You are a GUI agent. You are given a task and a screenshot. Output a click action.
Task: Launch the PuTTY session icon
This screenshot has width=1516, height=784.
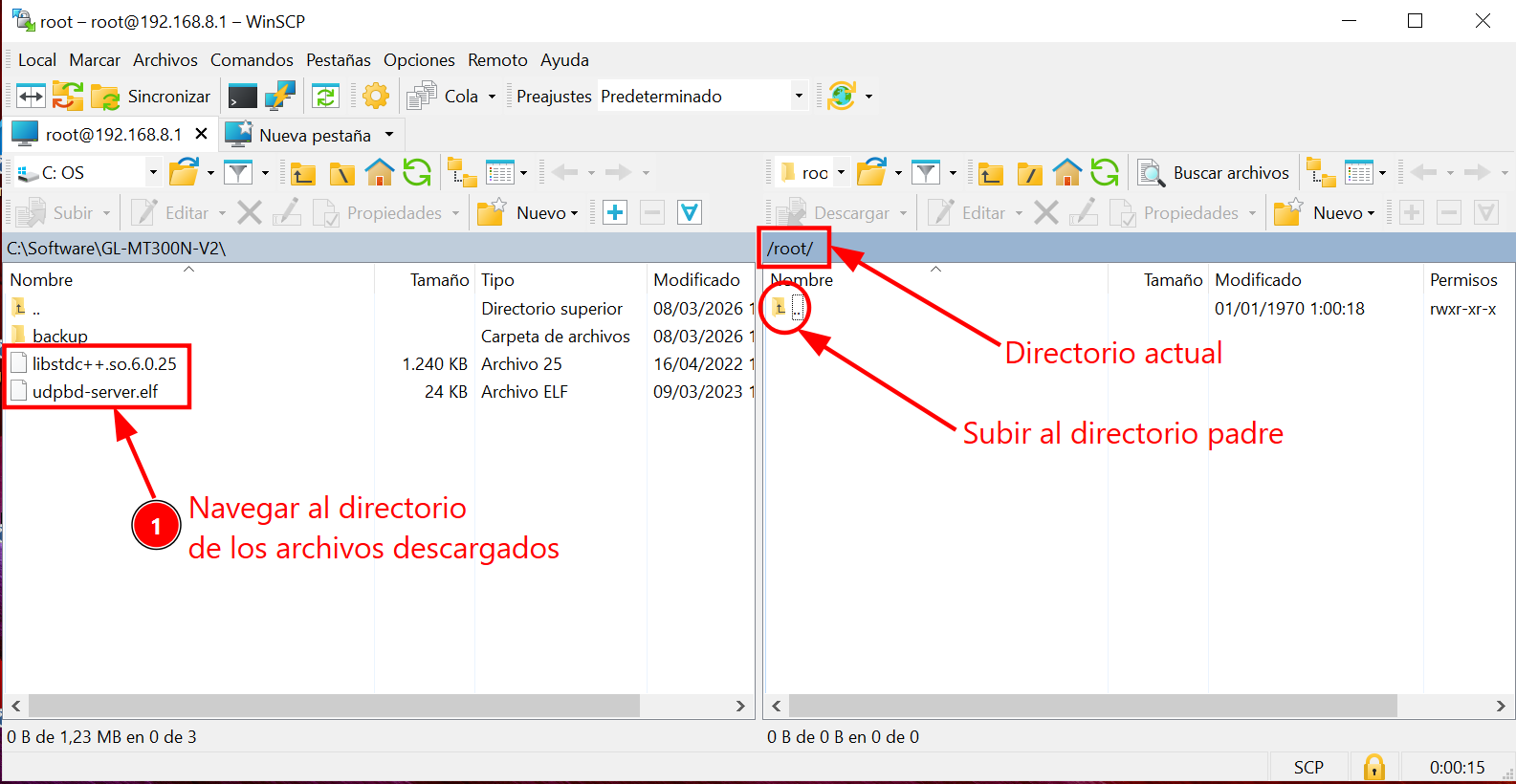pos(280,97)
